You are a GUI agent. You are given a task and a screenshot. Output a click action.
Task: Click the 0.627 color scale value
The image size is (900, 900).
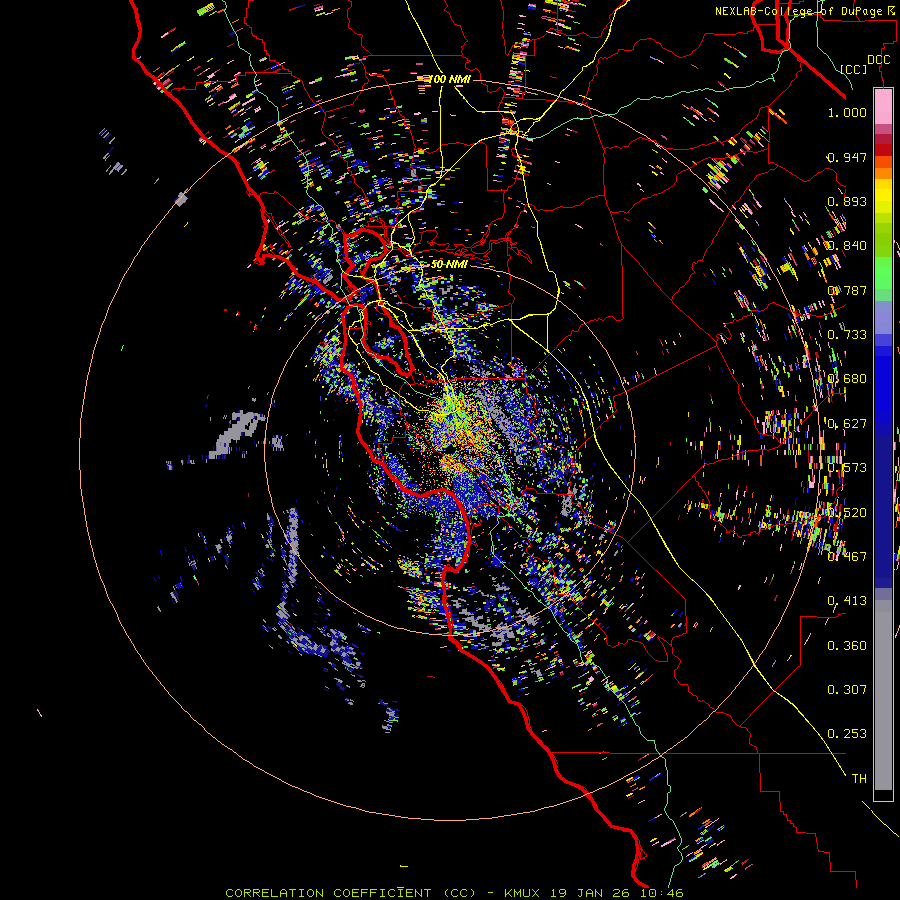[847, 424]
